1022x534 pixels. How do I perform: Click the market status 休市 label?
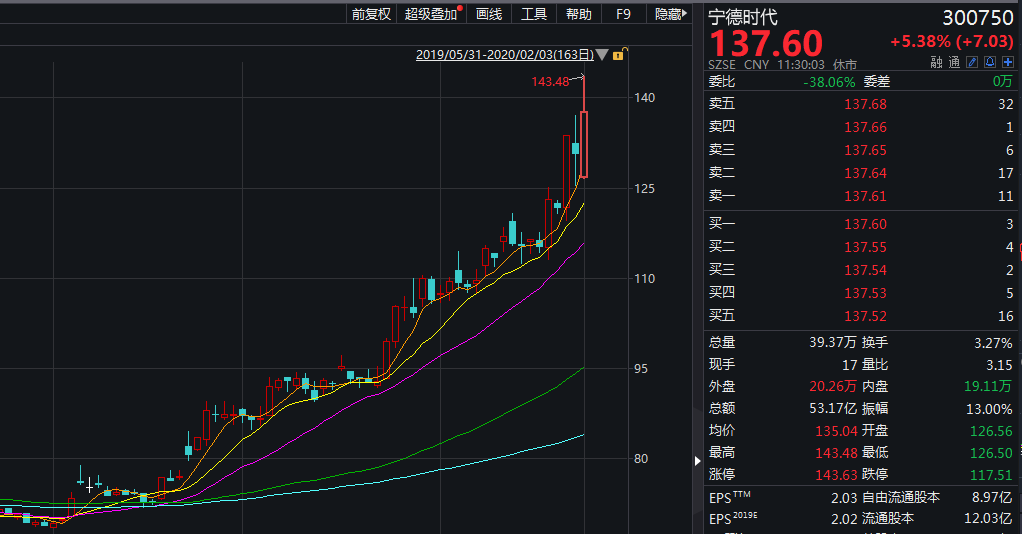click(845, 65)
